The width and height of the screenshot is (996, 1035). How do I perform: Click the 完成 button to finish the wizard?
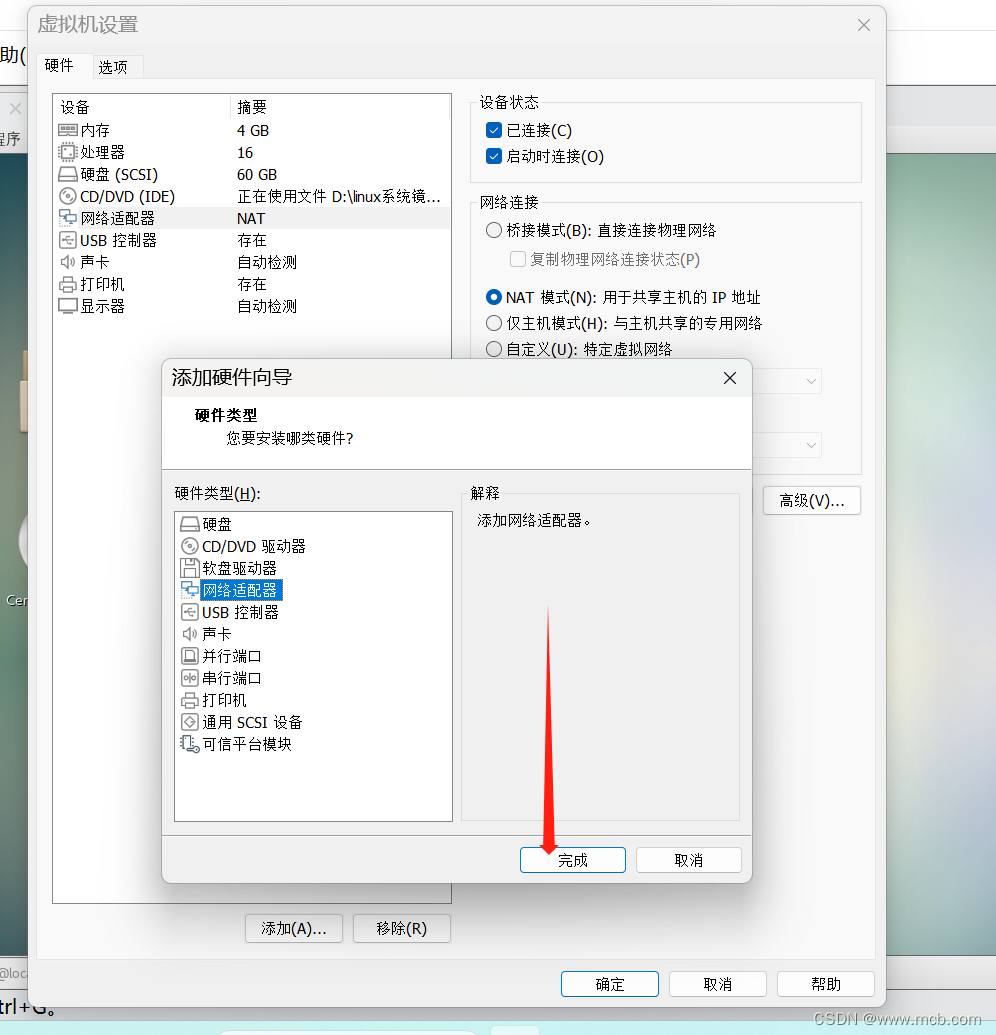[x=572, y=859]
